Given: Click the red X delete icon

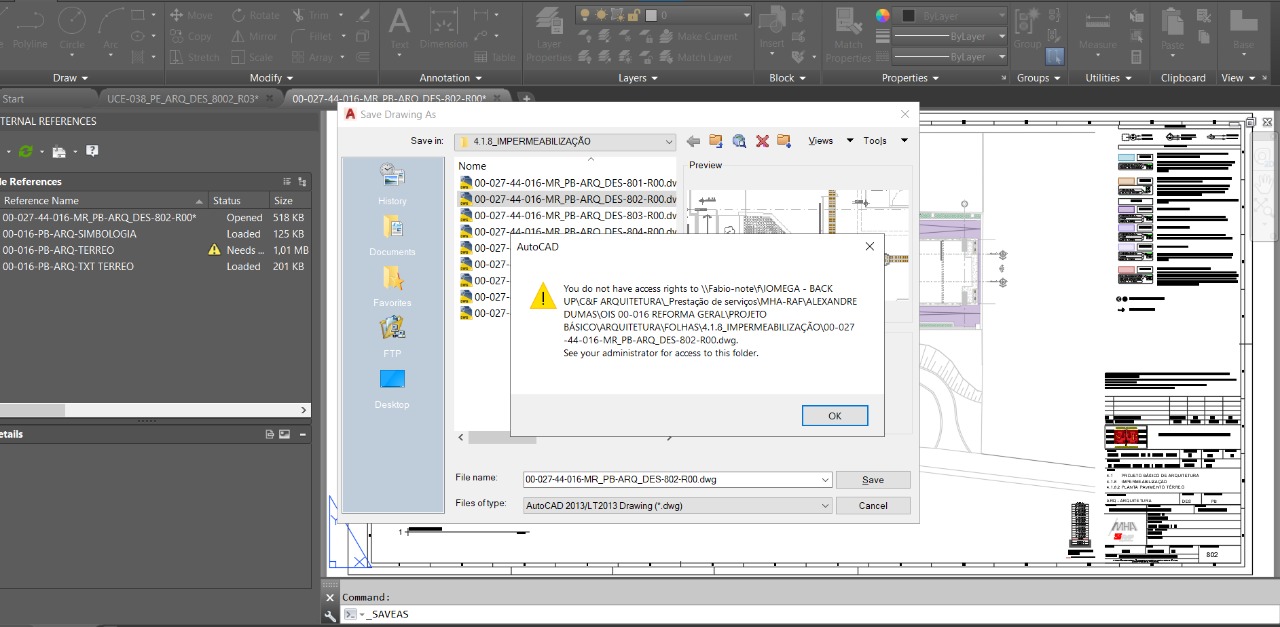Looking at the screenshot, I should [762, 141].
